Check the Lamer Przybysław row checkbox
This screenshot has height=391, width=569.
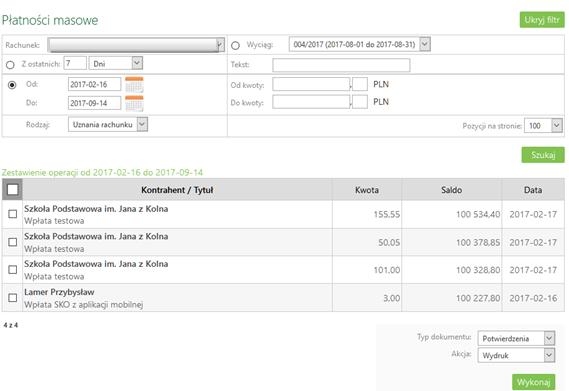pyautogui.click(x=13, y=298)
